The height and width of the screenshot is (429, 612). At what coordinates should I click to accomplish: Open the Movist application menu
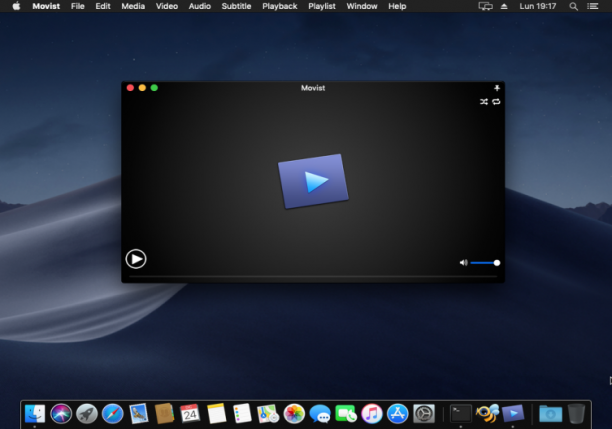[x=46, y=6]
